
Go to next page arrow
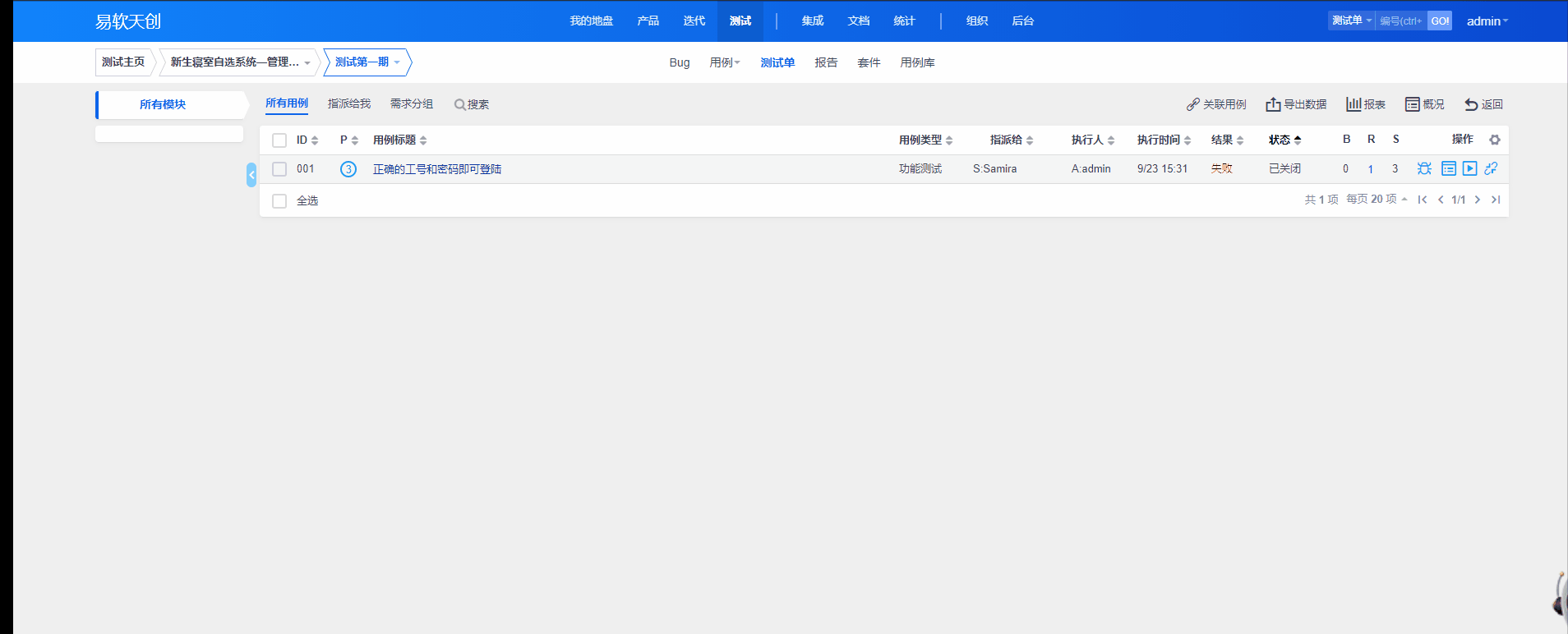point(1478,200)
